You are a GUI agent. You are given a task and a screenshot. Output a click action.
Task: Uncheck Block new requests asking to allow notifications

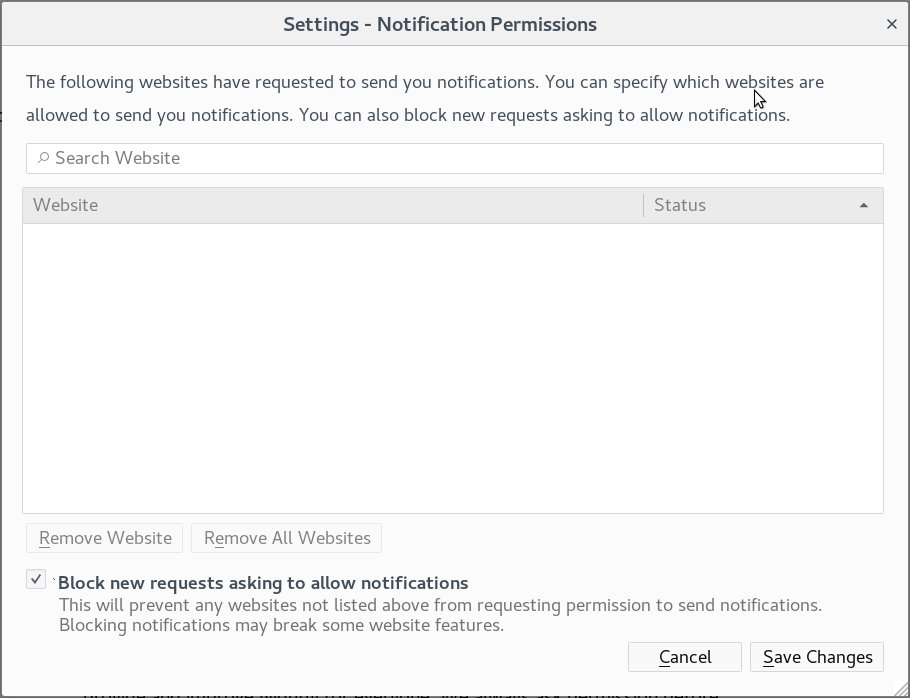click(x=37, y=579)
